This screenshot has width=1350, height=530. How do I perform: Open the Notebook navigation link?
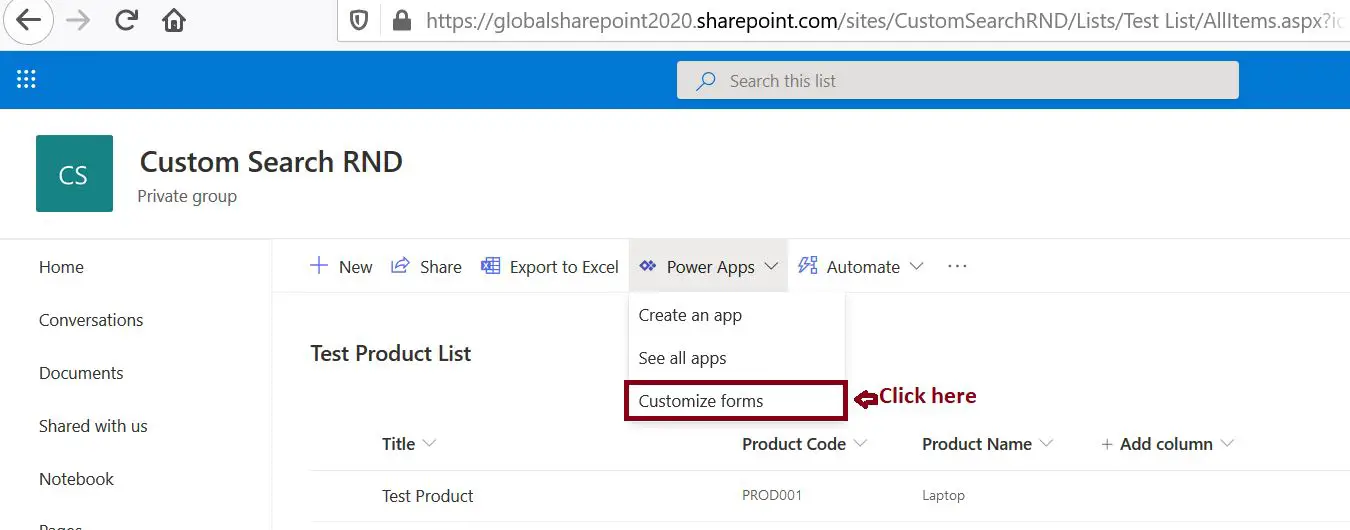(76, 479)
